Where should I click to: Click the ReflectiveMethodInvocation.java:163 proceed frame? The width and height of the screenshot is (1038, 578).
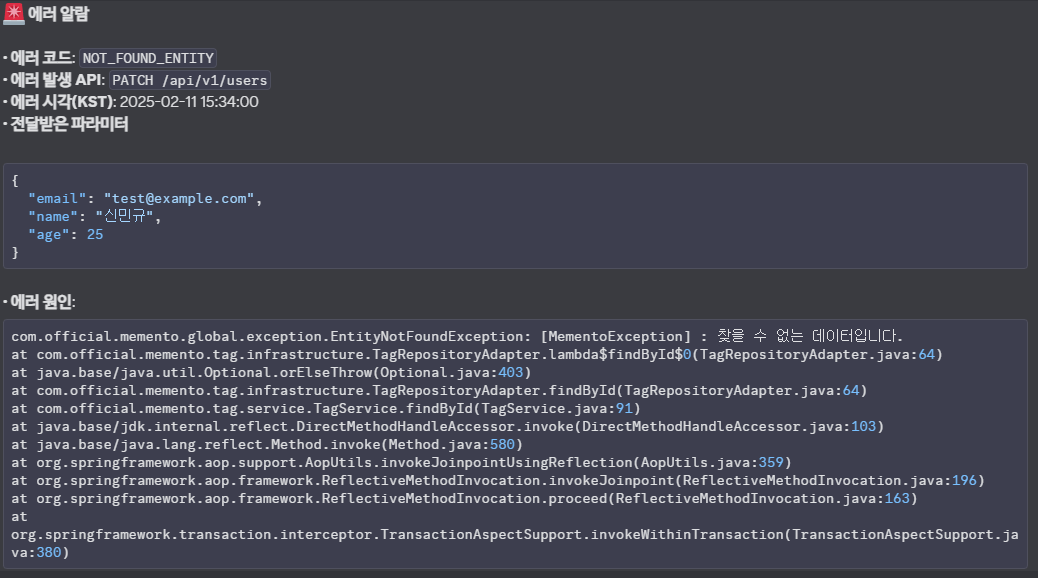tap(464, 498)
